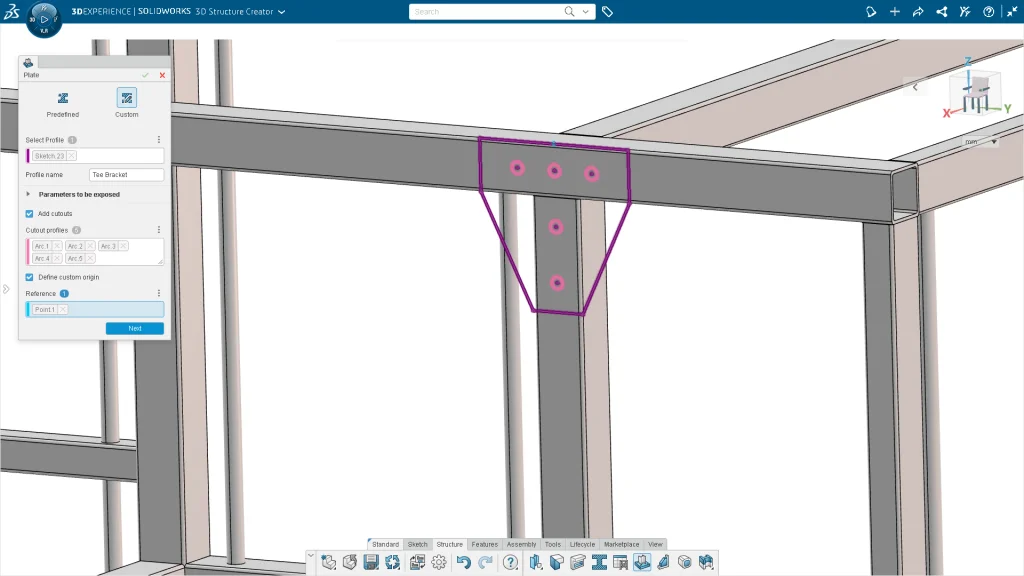This screenshot has width=1024, height=576.
Task: Click the Undo arrow in bottom toolbar
Action: (x=463, y=562)
